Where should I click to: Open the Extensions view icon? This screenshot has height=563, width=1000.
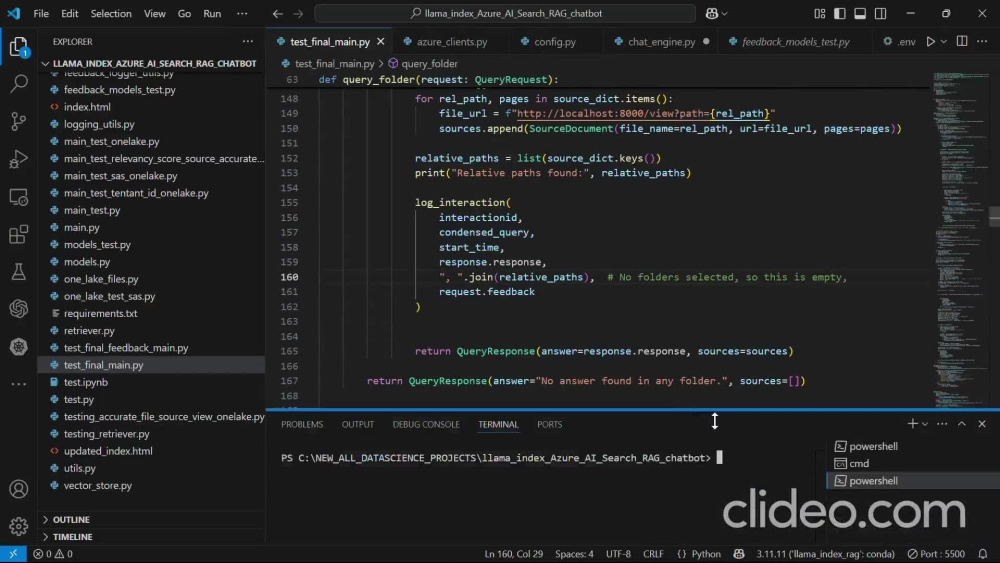[x=18, y=235]
